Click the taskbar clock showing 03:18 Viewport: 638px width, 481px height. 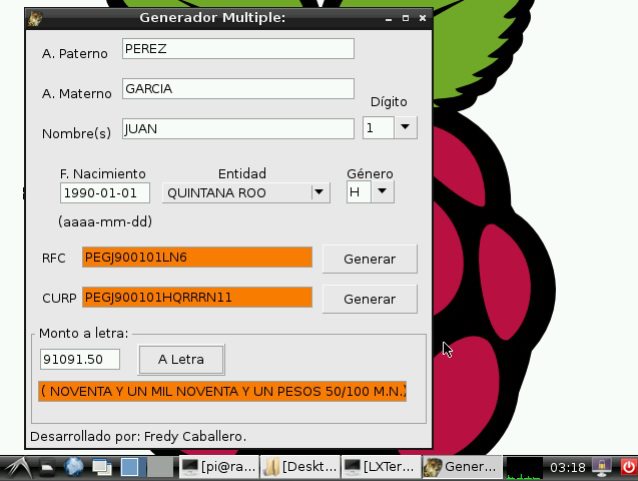(x=567, y=468)
